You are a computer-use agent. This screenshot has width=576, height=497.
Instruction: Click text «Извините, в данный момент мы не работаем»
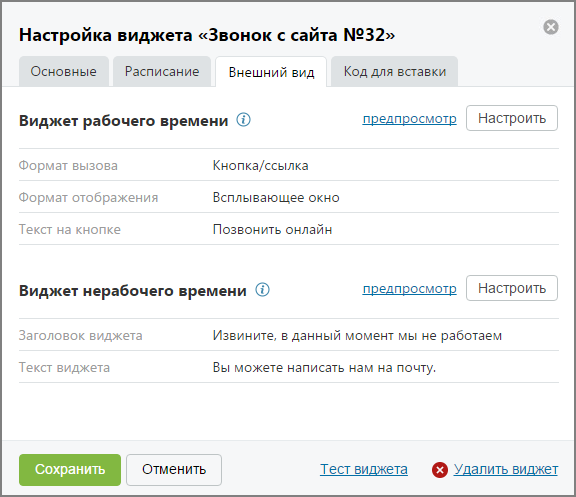[357, 336]
